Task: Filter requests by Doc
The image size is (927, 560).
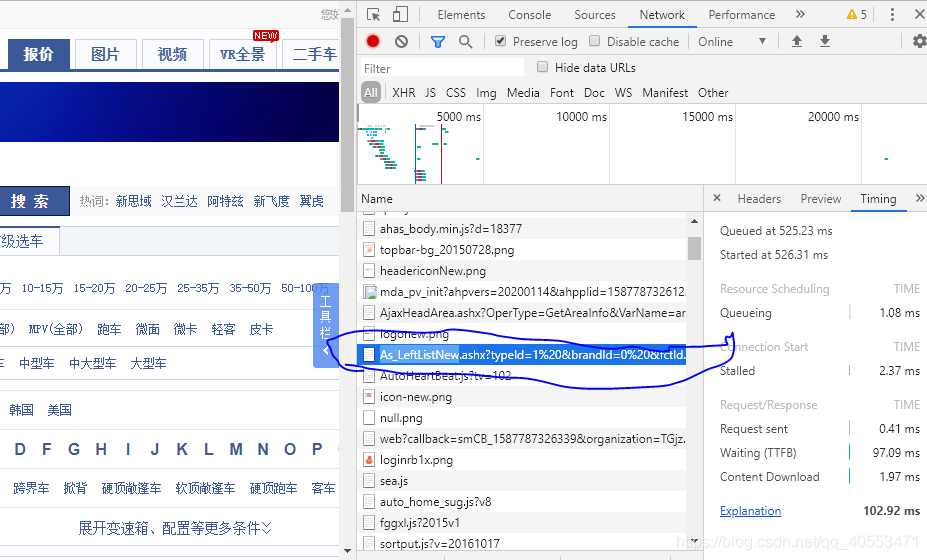Action: pos(594,93)
